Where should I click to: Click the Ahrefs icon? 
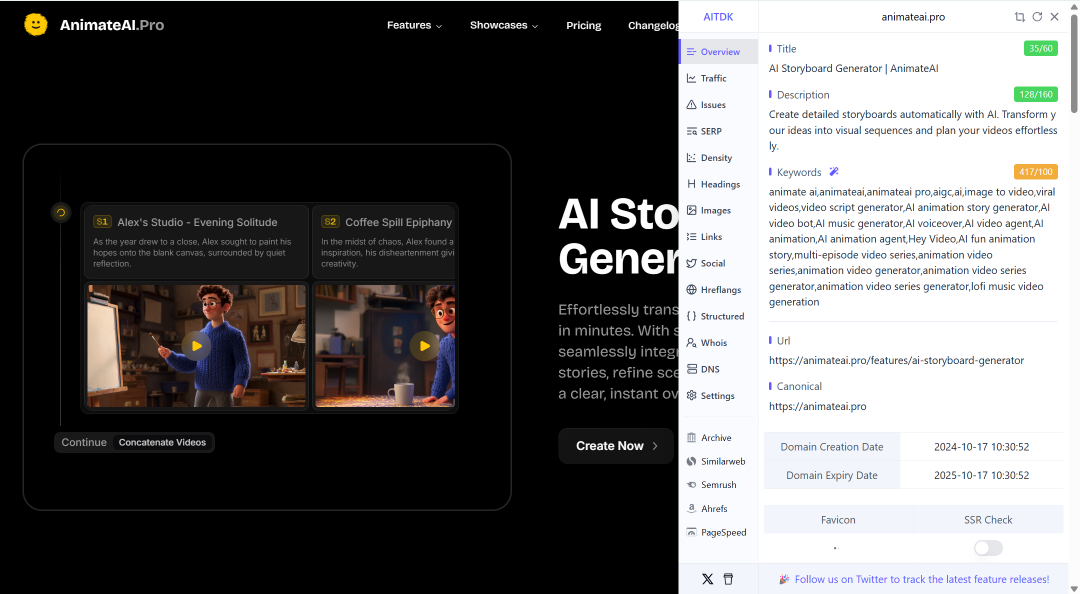(x=692, y=509)
